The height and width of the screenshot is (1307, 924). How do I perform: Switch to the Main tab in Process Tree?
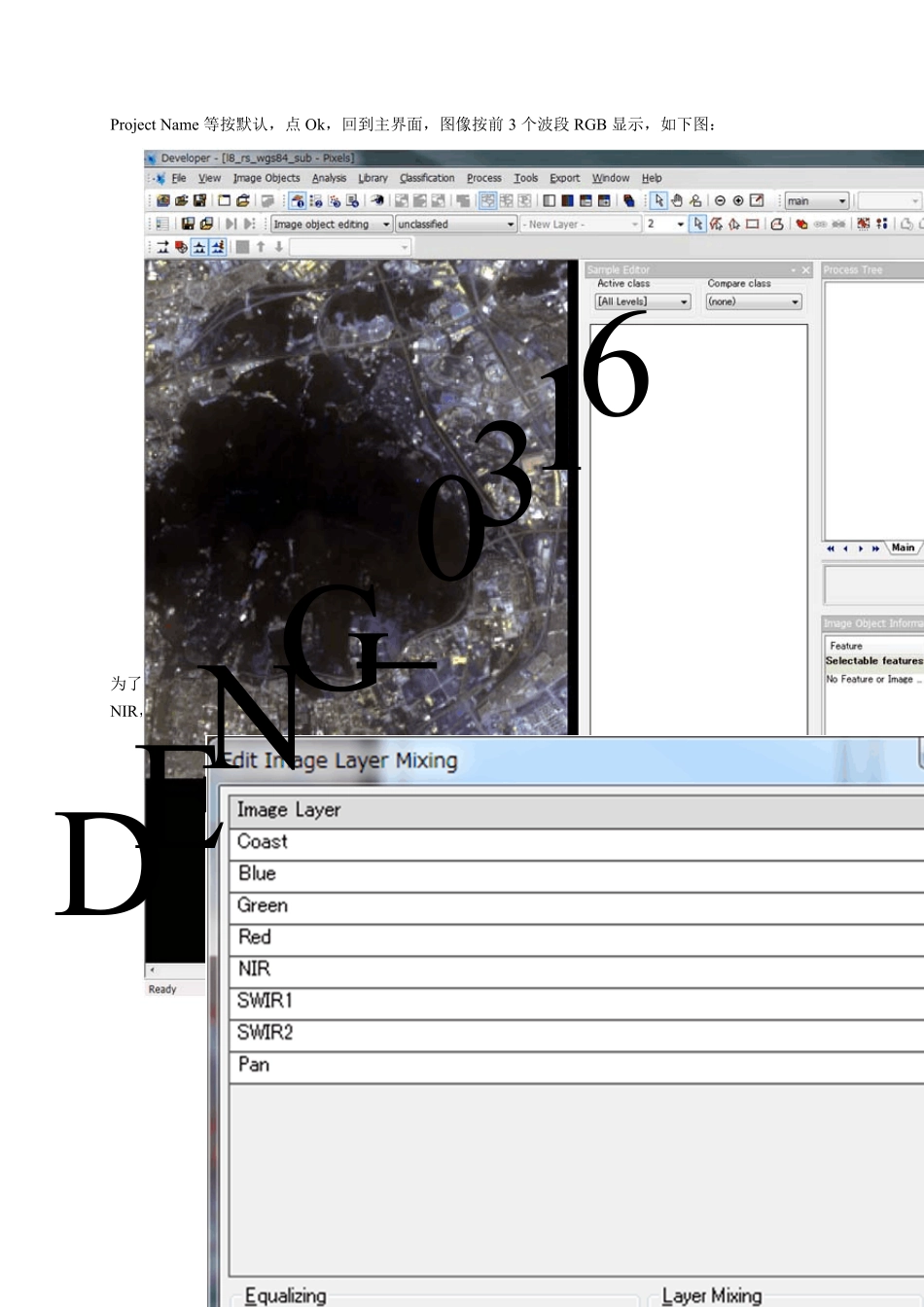903,548
